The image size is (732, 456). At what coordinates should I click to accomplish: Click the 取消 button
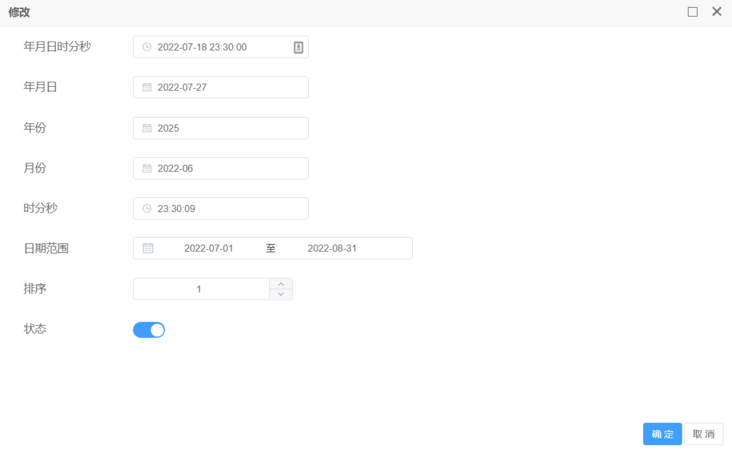point(704,434)
